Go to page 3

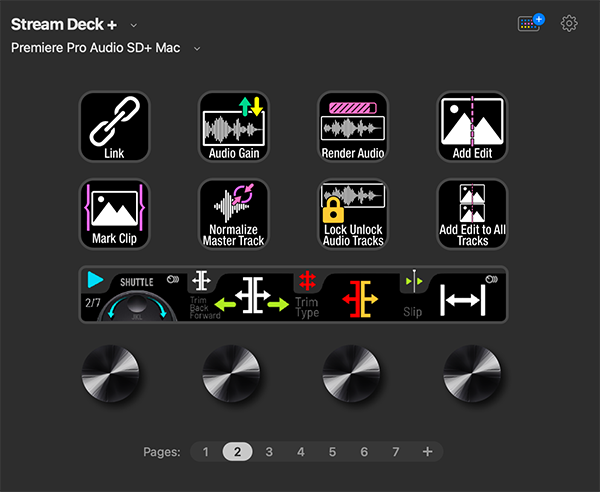269,452
